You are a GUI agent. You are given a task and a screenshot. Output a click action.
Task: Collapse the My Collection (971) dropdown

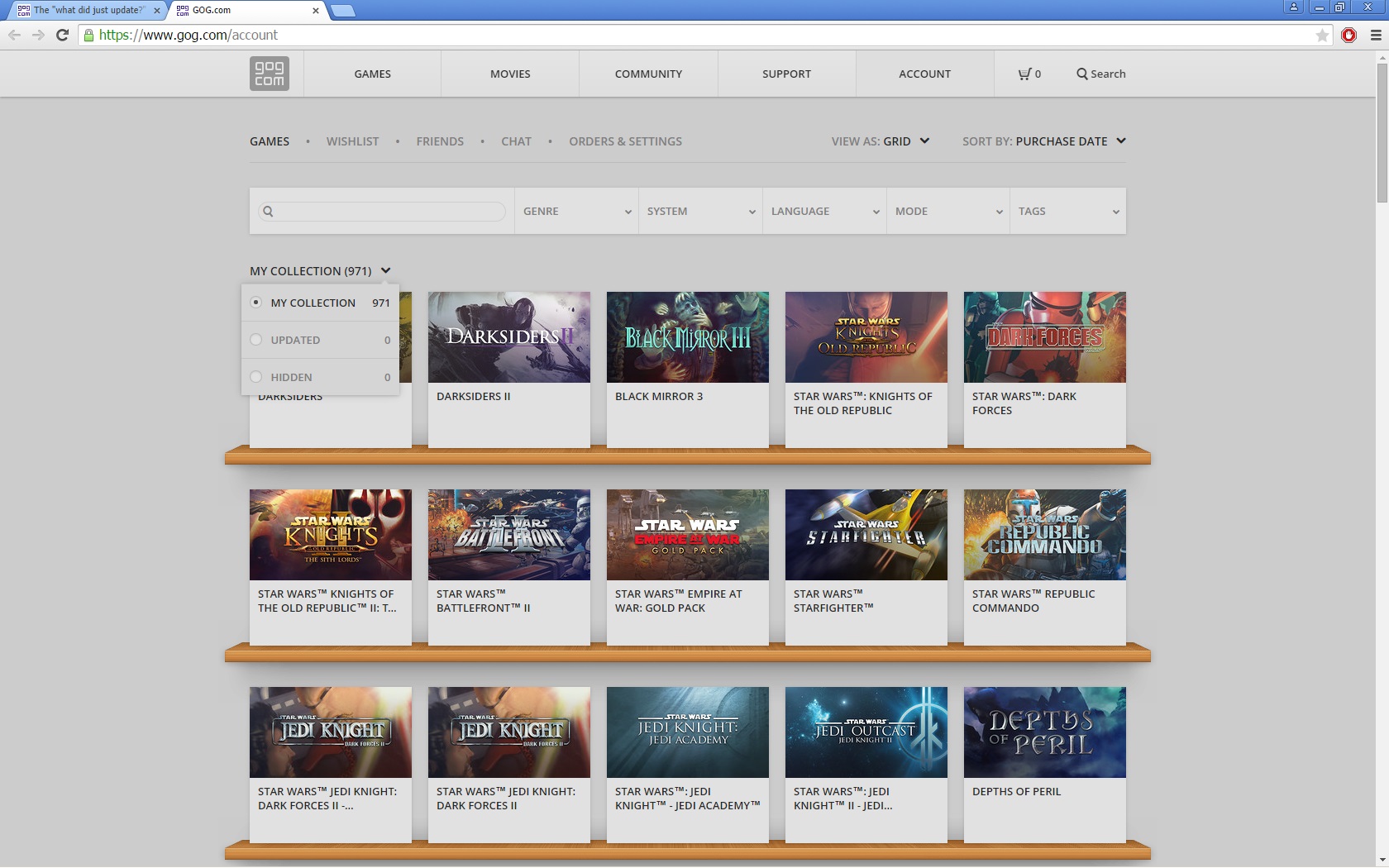320,271
